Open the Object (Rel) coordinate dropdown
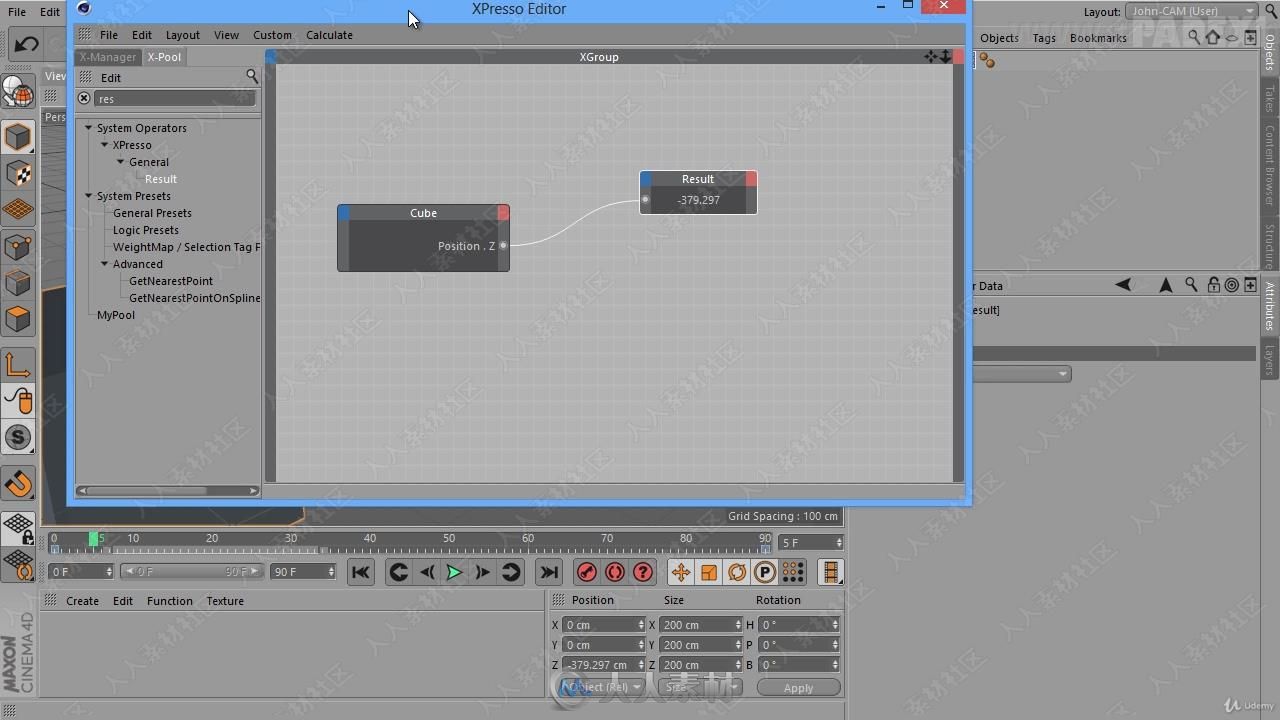 [601, 687]
